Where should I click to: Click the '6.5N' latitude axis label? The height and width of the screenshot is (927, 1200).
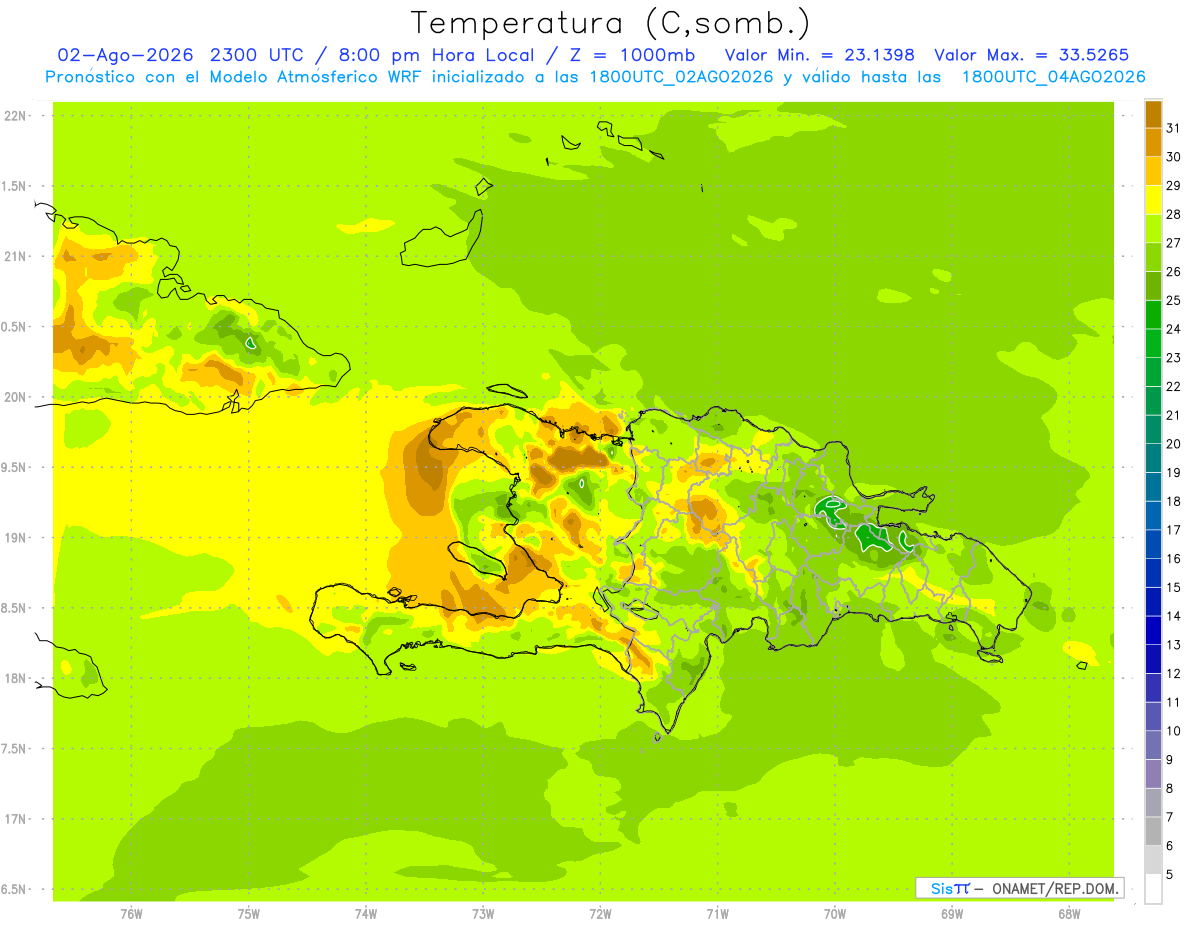[x=15, y=889]
